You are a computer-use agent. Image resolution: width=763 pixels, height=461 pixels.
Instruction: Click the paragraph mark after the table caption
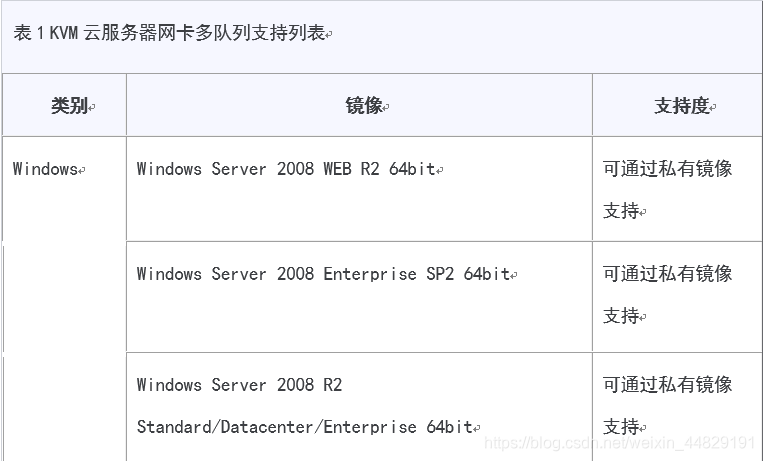click(x=329, y=35)
